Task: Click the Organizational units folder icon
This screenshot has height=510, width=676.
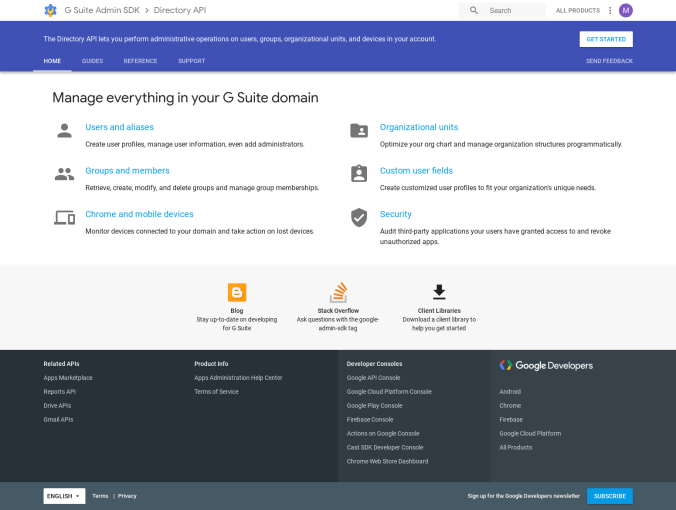Action: coord(359,130)
